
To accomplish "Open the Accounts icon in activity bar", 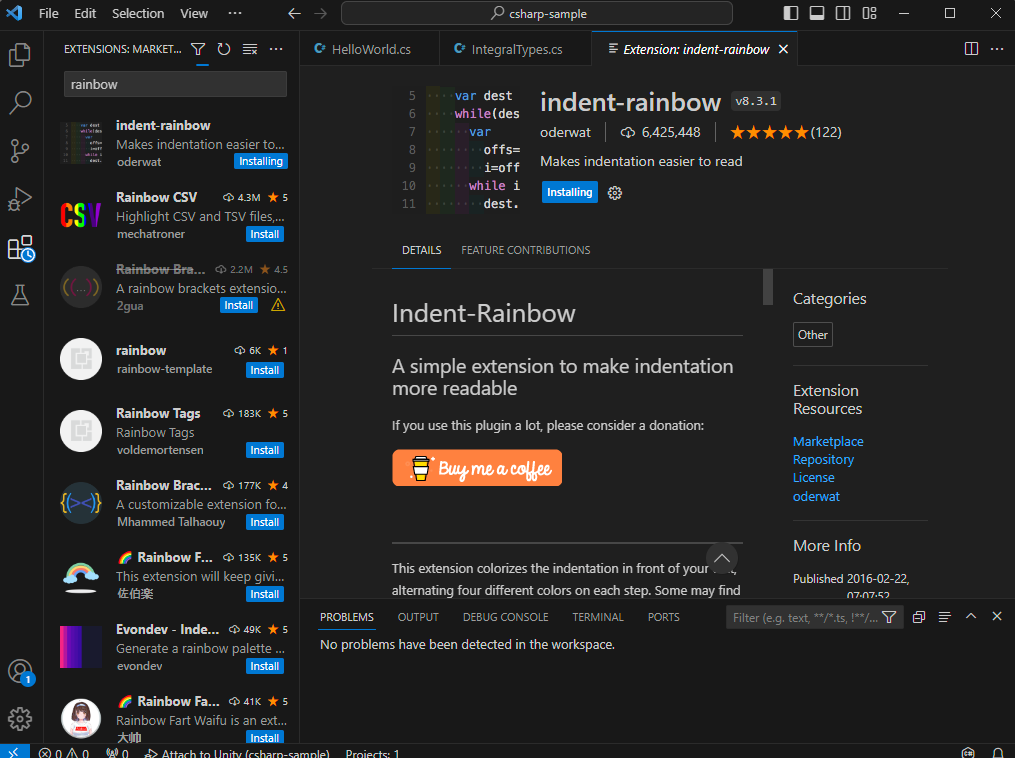I will pyautogui.click(x=20, y=671).
